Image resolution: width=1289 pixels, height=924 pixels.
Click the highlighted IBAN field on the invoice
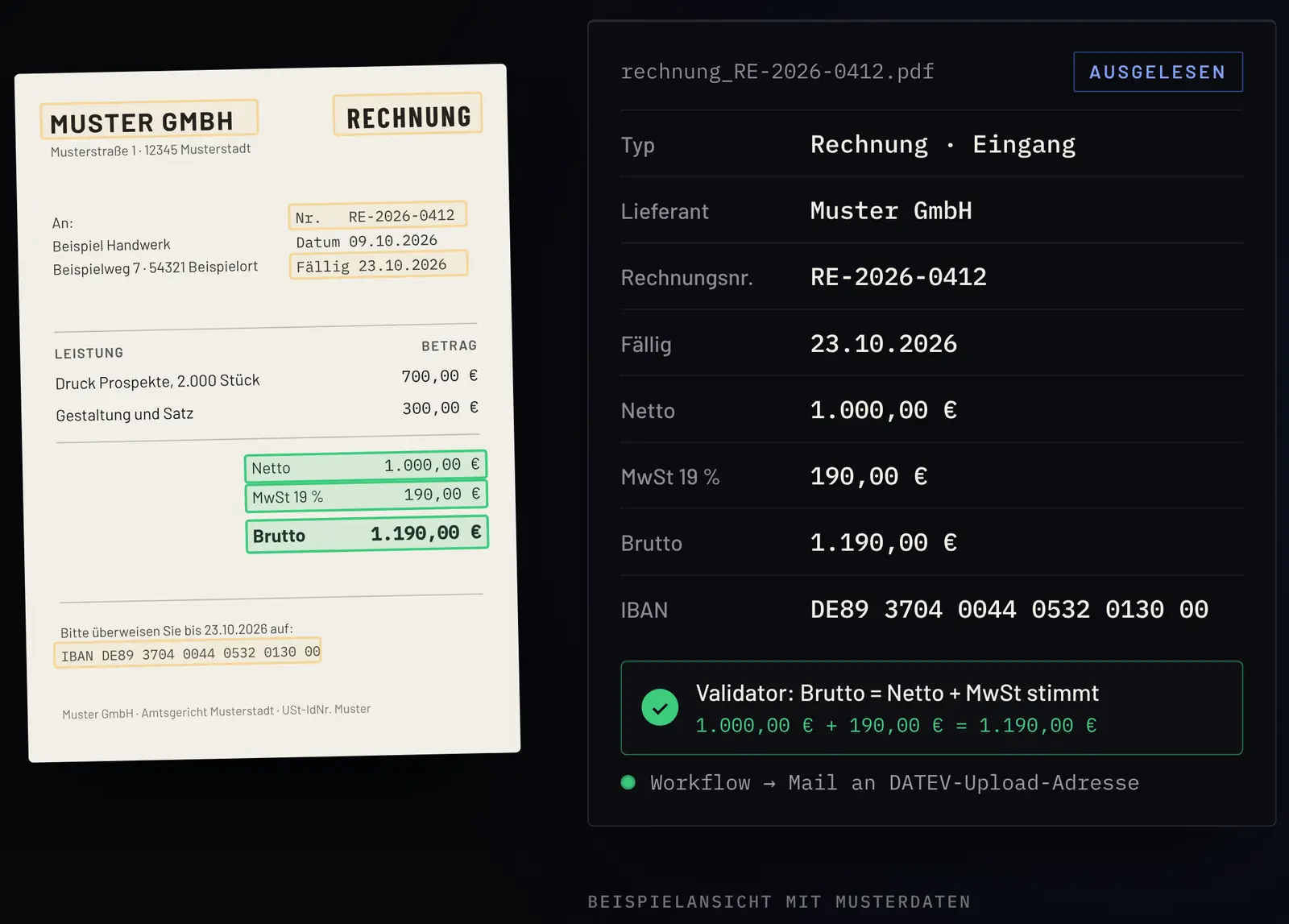188,653
